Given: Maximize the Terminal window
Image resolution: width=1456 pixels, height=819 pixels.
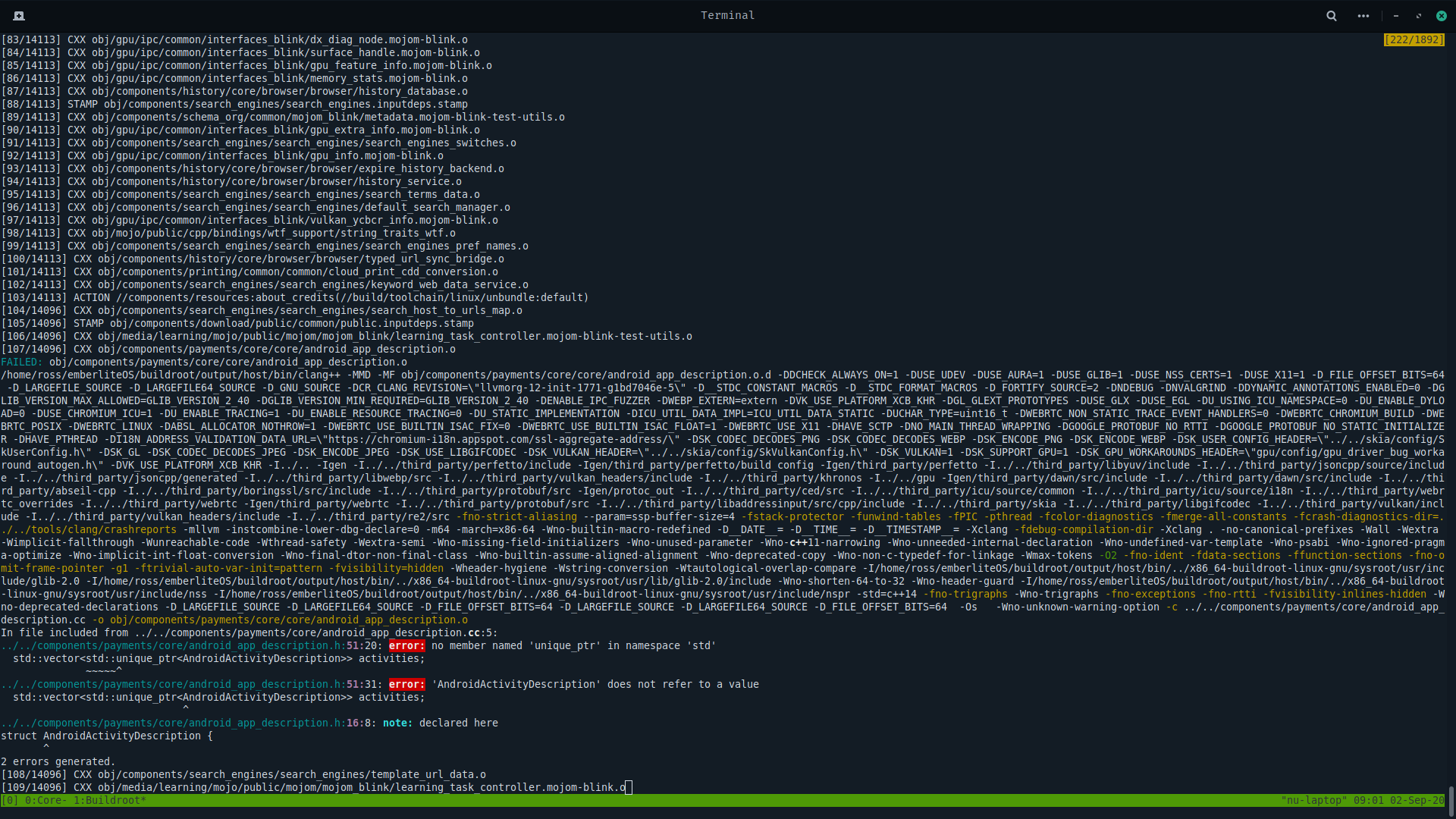Looking at the screenshot, I should pyautogui.click(x=1418, y=15).
